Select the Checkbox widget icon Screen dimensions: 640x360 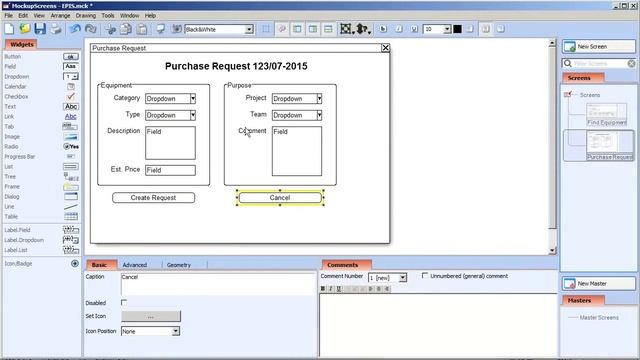click(x=71, y=96)
